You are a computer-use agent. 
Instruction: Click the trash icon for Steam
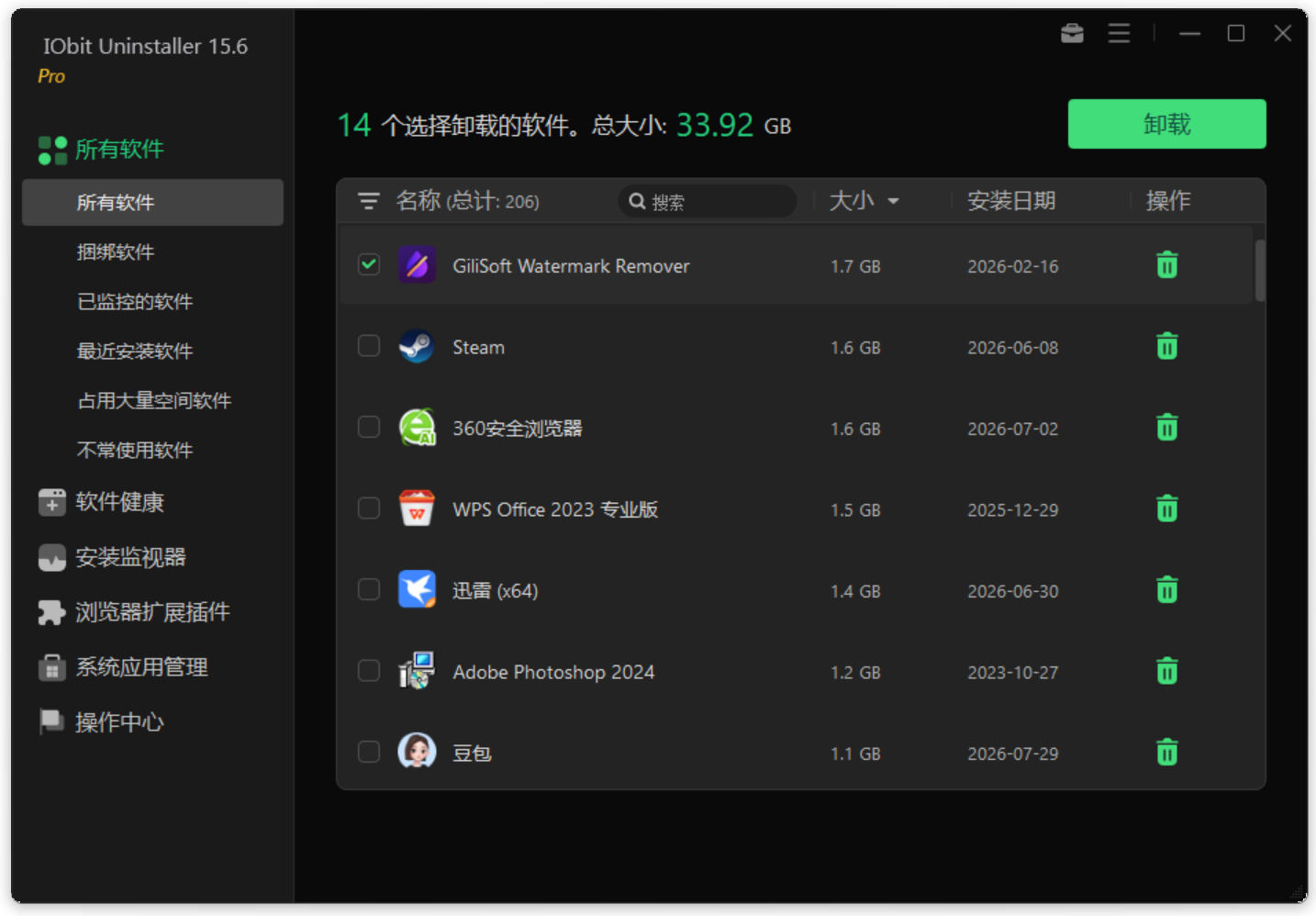pyautogui.click(x=1166, y=346)
